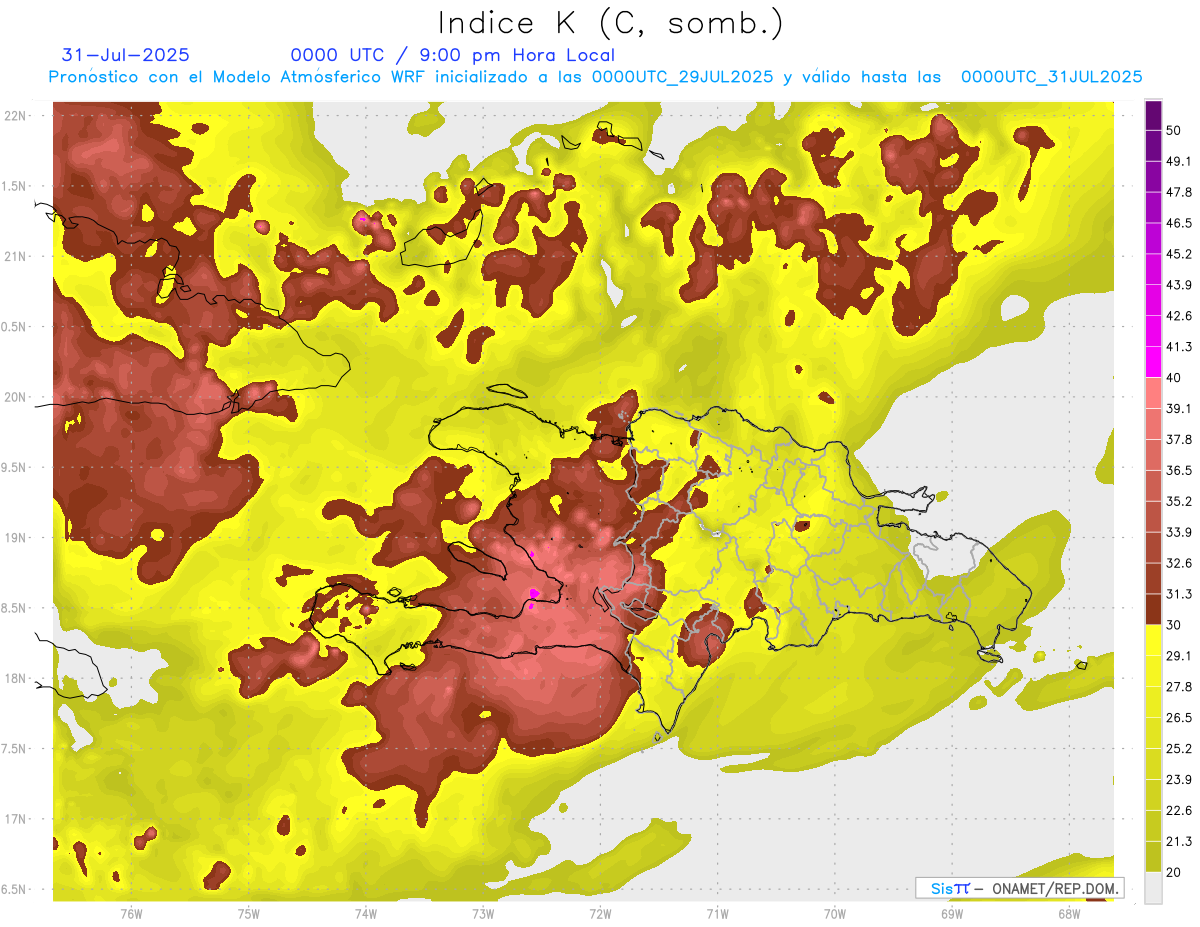The height and width of the screenshot is (927, 1200).
Task: Click the date "31-Jul-2025"
Action: [x=126, y=55]
